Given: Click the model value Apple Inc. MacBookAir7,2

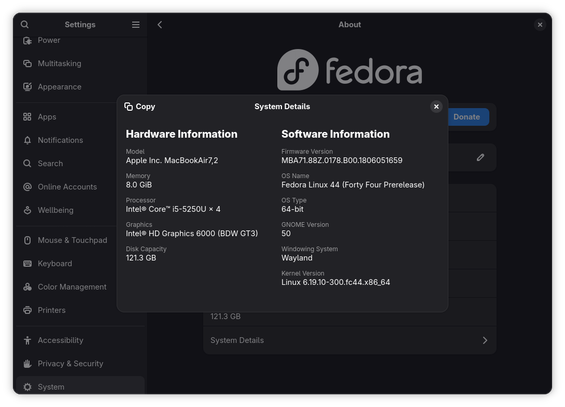Looking at the screenshot, I should pyautogui.click(x=172, y=160).
